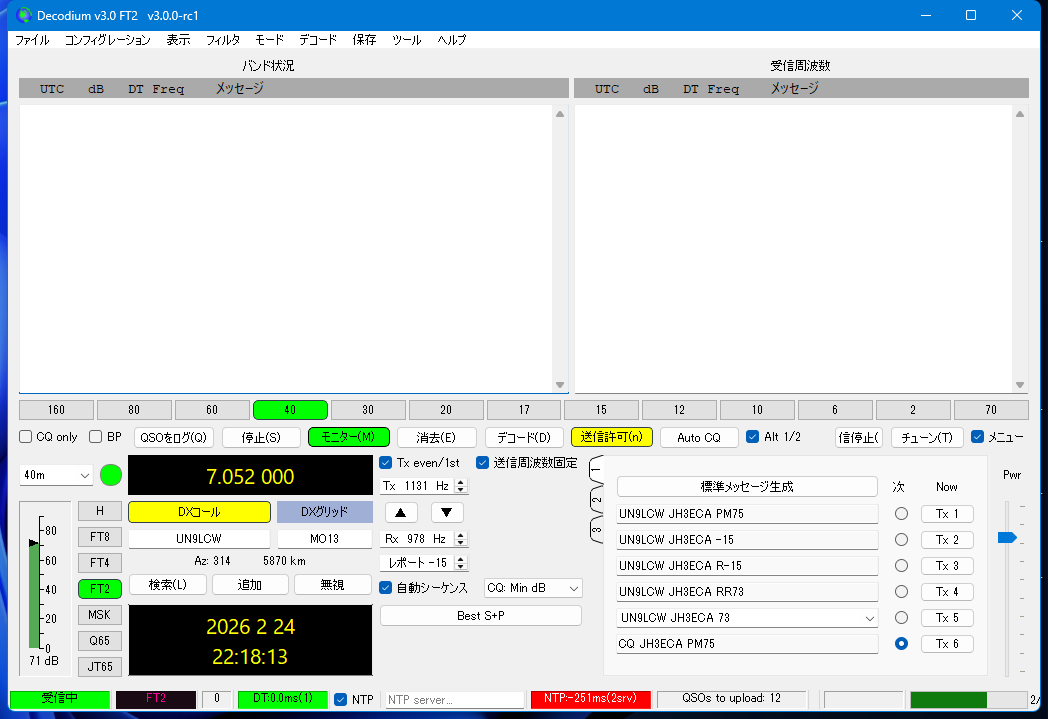Select the MSK mode button
This screenshot has width=1048, height=719.
point(100,614)
